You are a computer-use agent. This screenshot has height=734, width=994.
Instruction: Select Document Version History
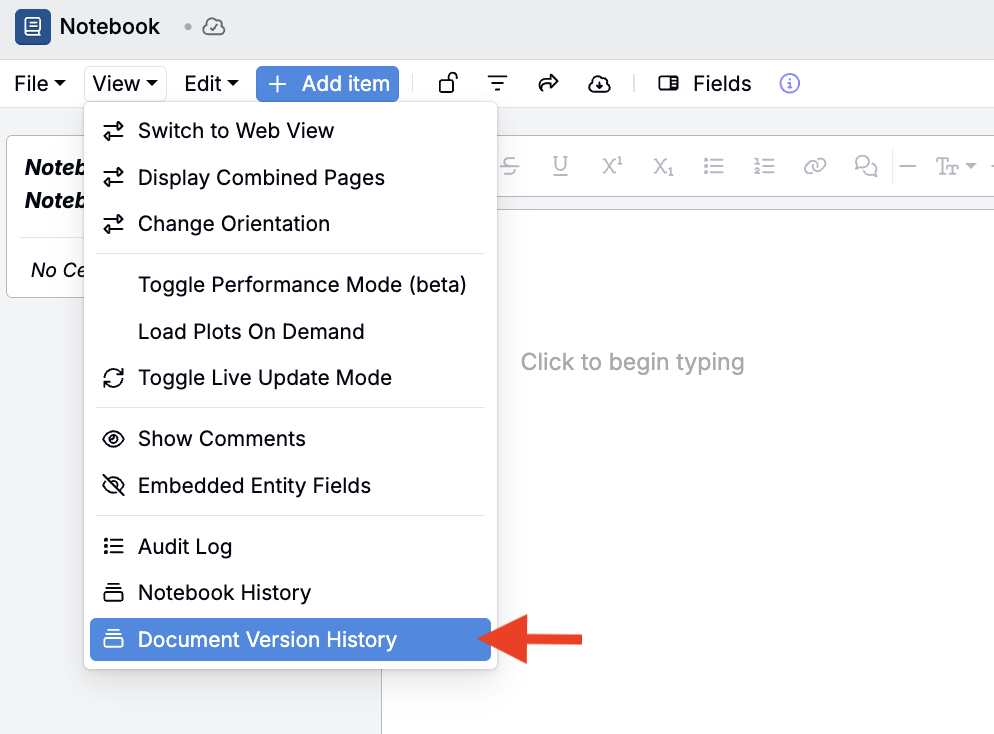point(267,640)
